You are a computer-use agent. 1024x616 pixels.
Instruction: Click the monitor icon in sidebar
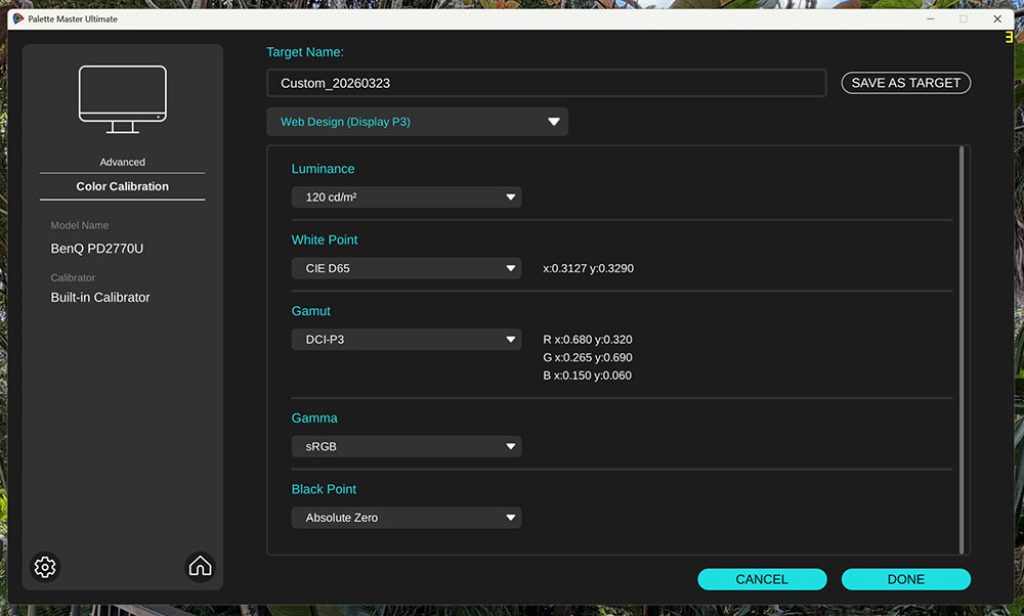(123, 98)
